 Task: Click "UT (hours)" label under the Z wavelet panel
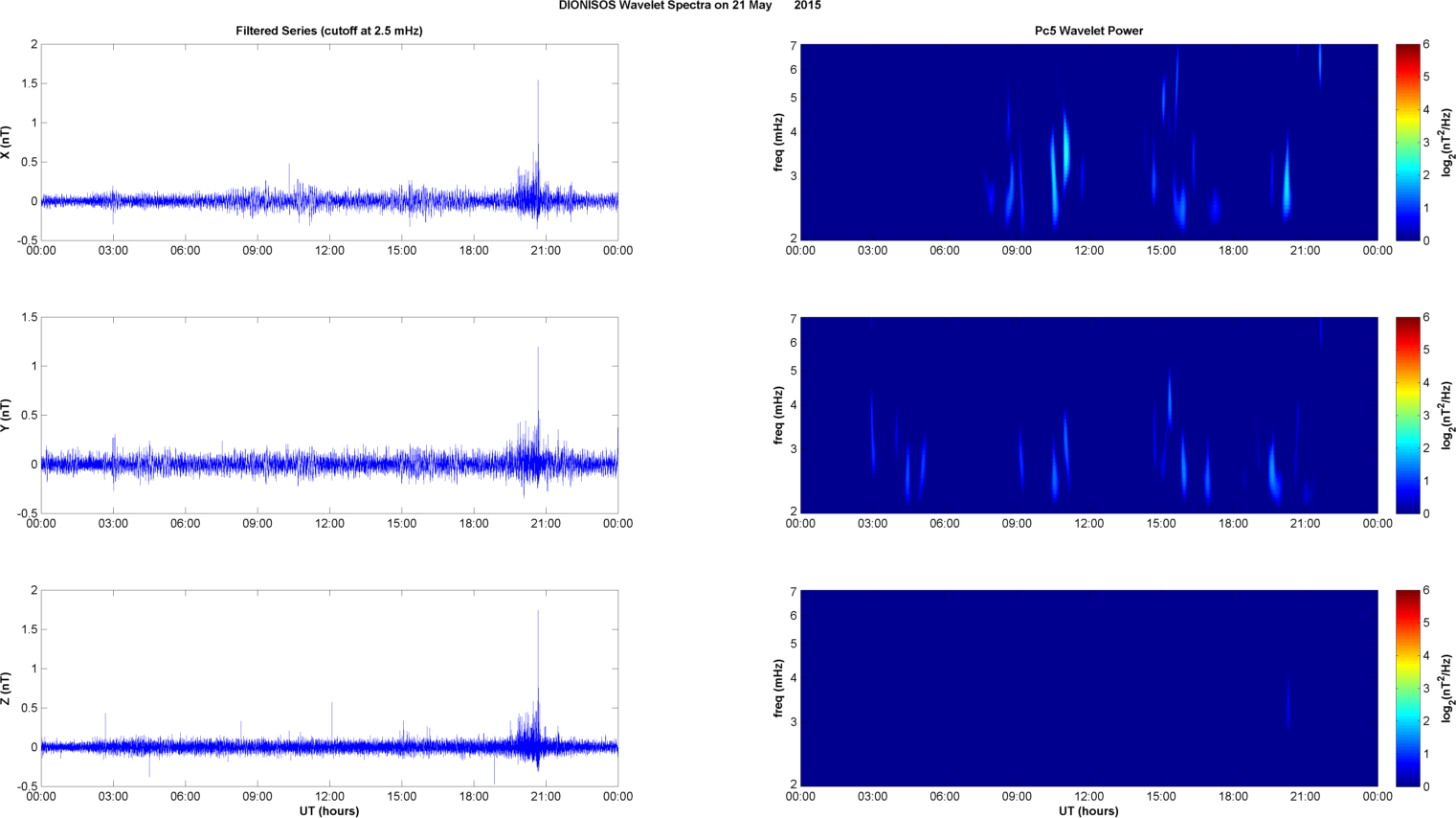click(x=1089, y=811)
